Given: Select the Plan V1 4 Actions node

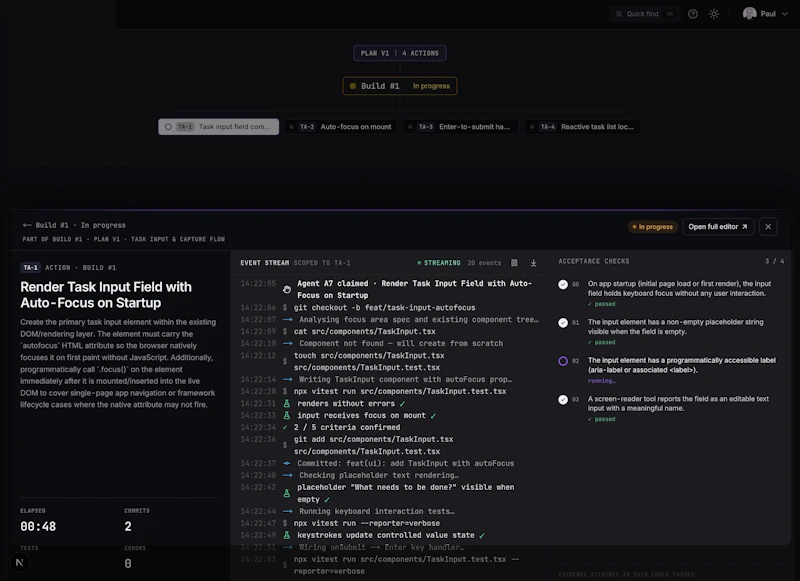Looking at the screenshot, I should (x=399, y=53).
